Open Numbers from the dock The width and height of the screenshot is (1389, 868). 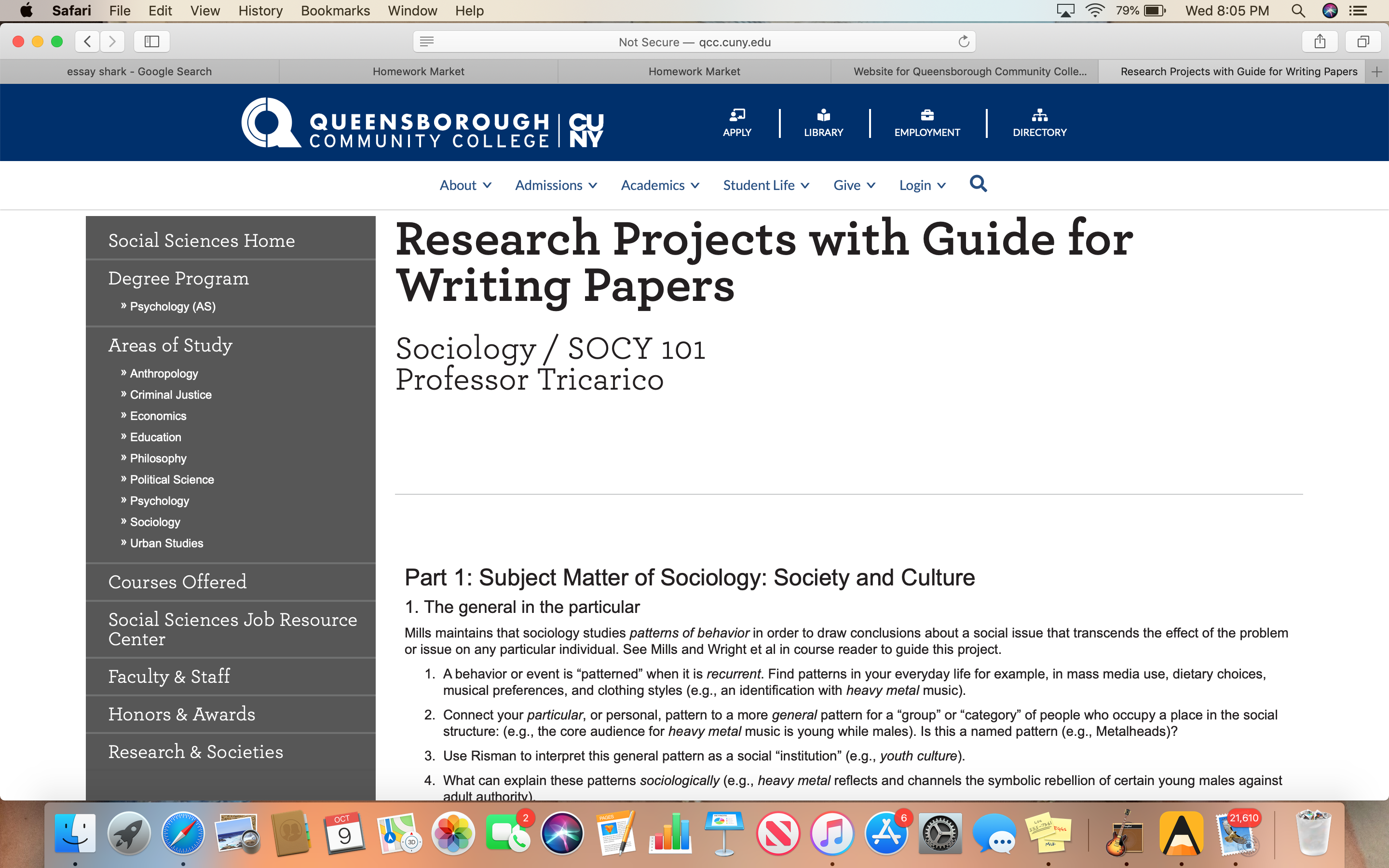tap(670, 833)
